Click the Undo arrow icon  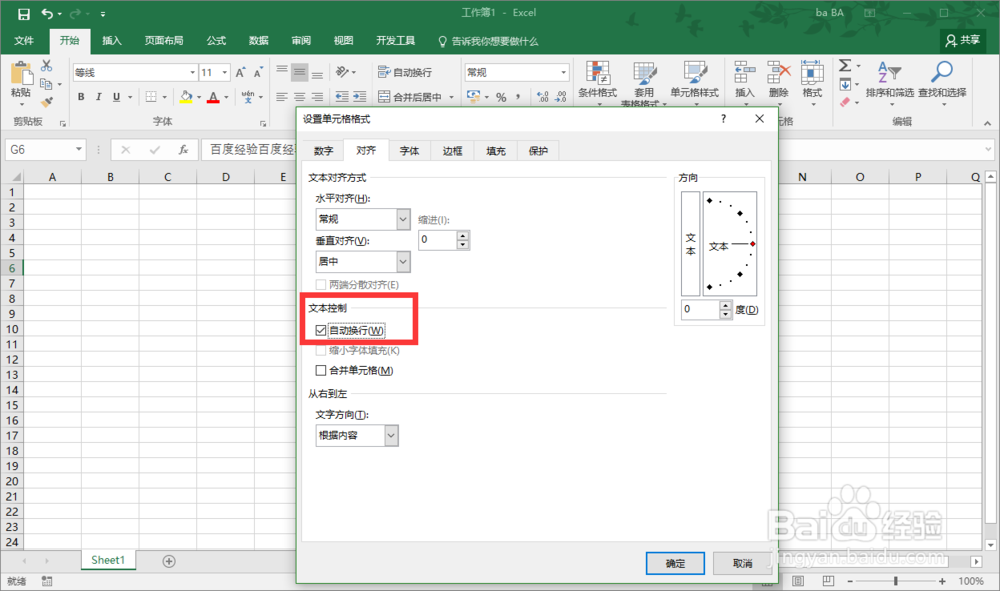coord(47,13)
